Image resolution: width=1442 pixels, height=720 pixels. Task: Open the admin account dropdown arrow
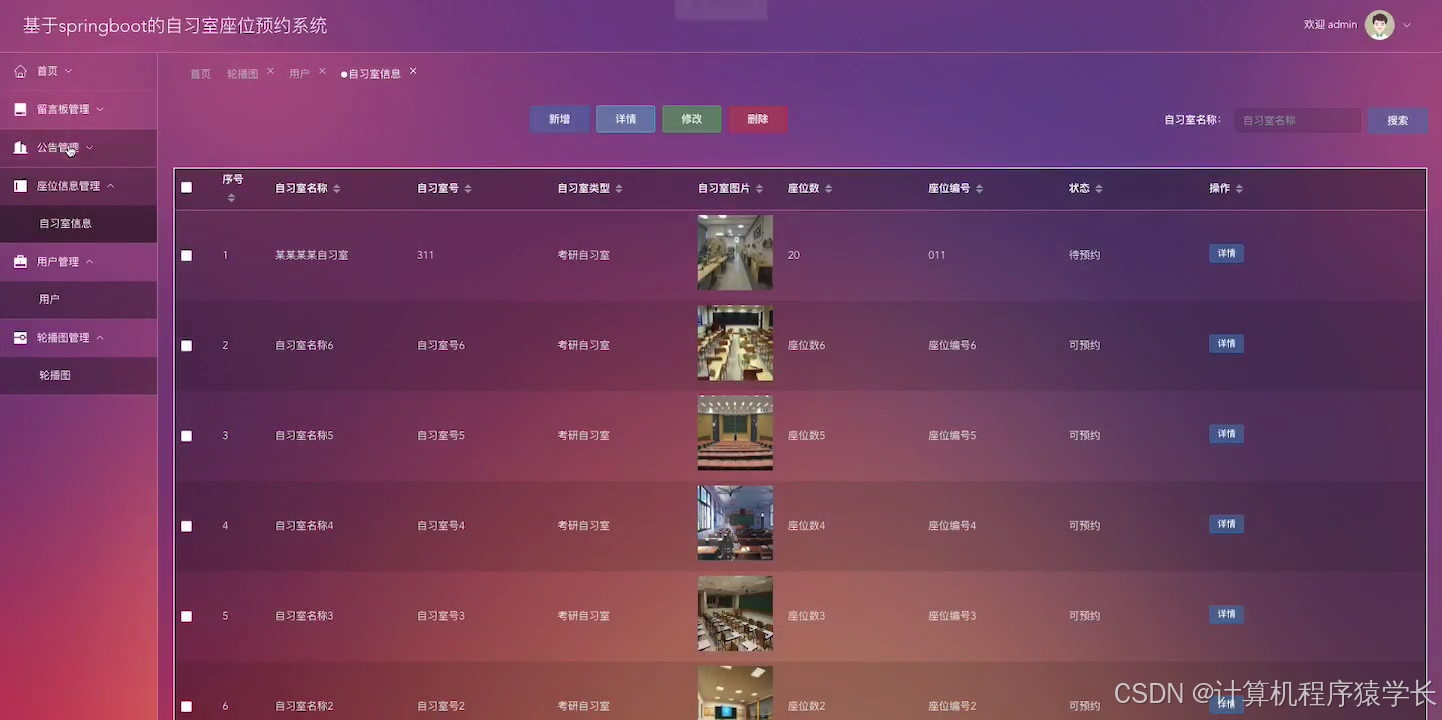[x=1407, y=25]
